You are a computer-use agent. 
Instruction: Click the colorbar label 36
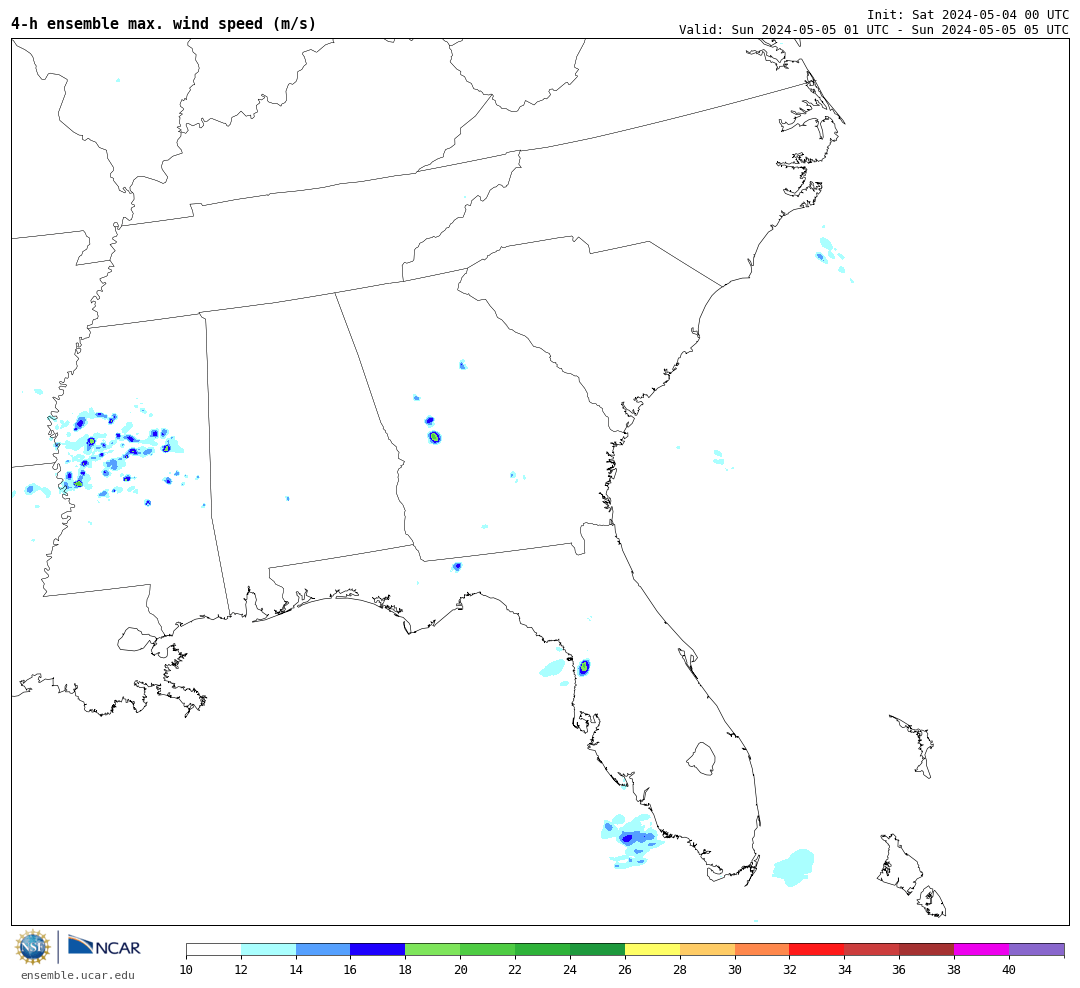[900, 969]
